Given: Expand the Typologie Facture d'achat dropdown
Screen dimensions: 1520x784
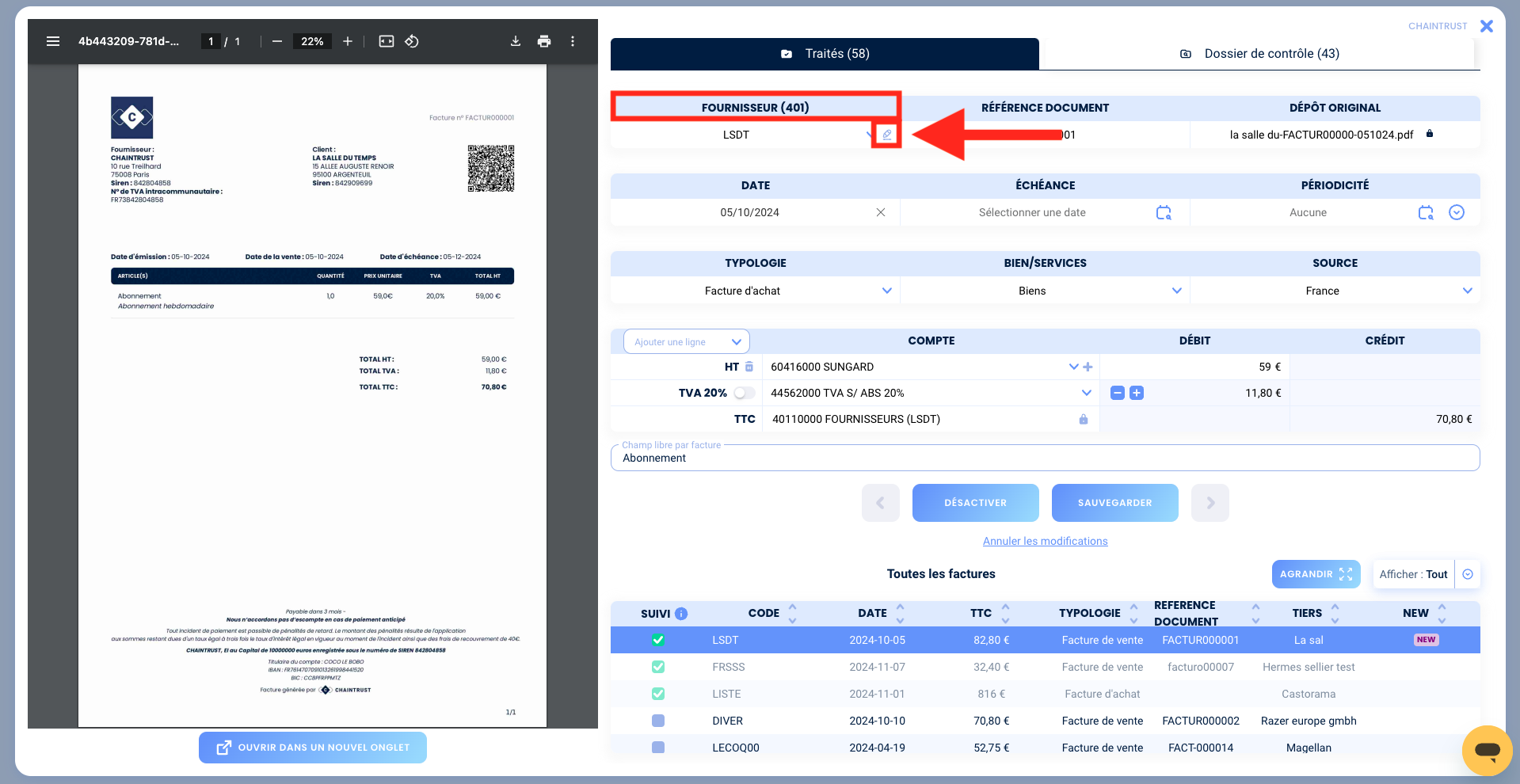Looking at the screenshot, I should 886,291.
